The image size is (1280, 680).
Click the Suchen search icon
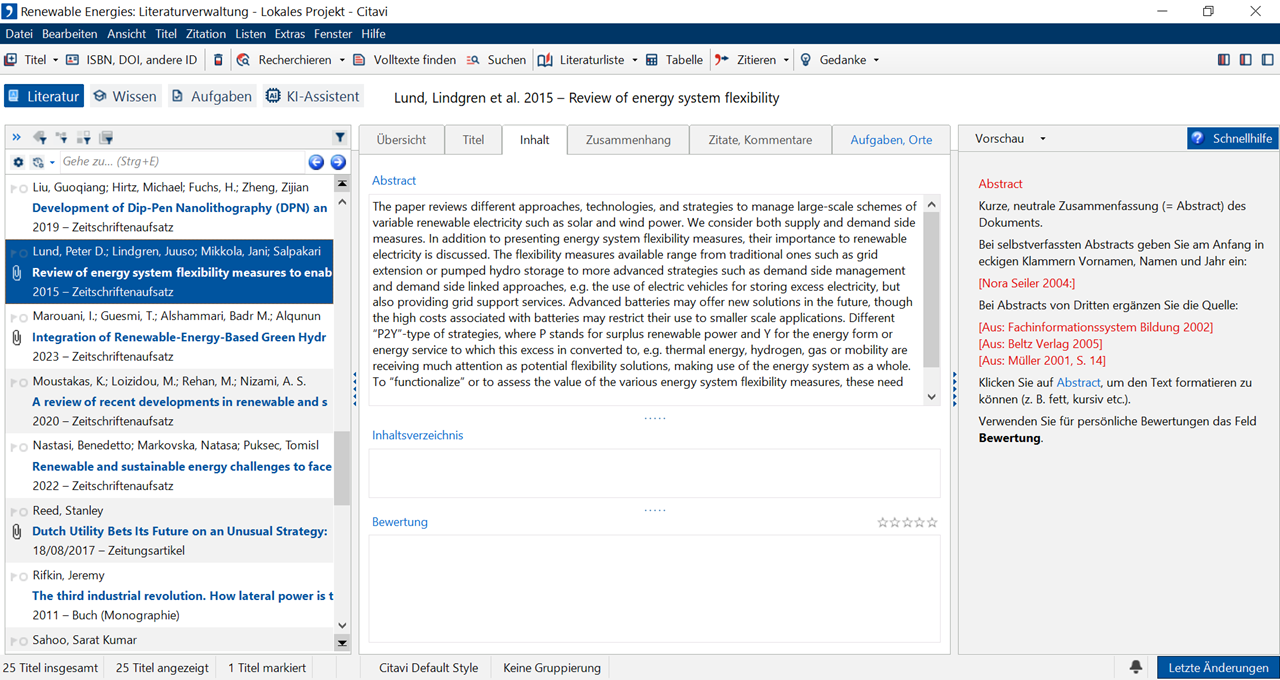(x=474, y=60)
